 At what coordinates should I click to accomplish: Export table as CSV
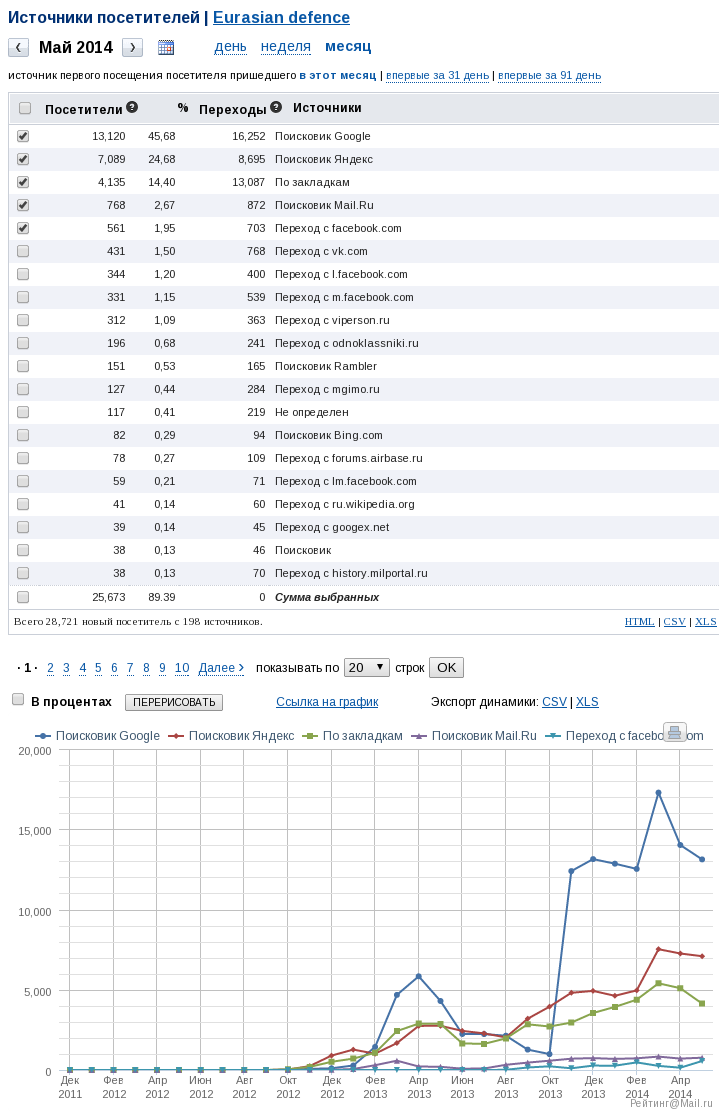tap(674, 621)
